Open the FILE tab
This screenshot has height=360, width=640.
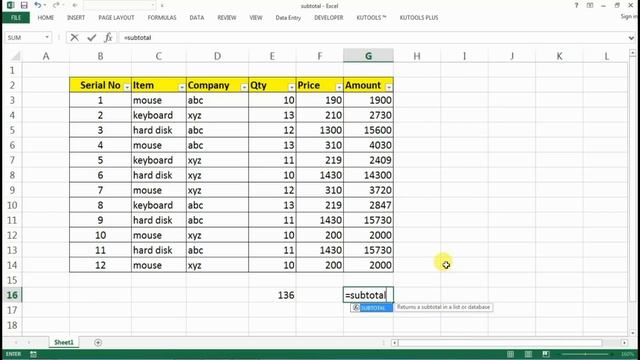click(16, 18)
